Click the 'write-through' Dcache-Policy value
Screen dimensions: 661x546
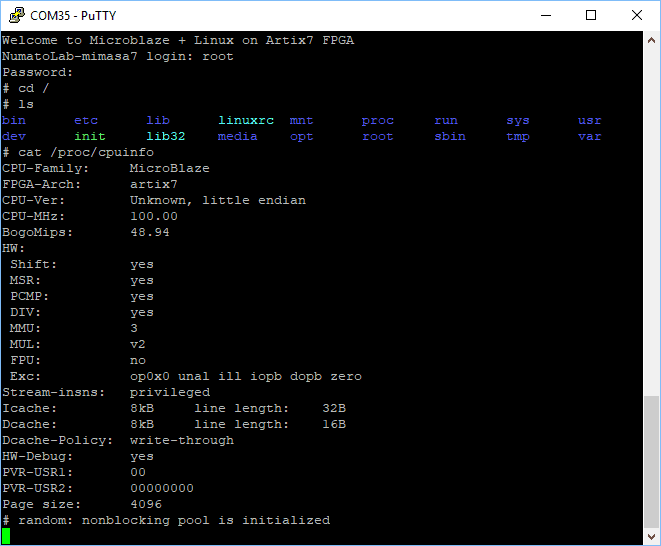click(182, 440)
